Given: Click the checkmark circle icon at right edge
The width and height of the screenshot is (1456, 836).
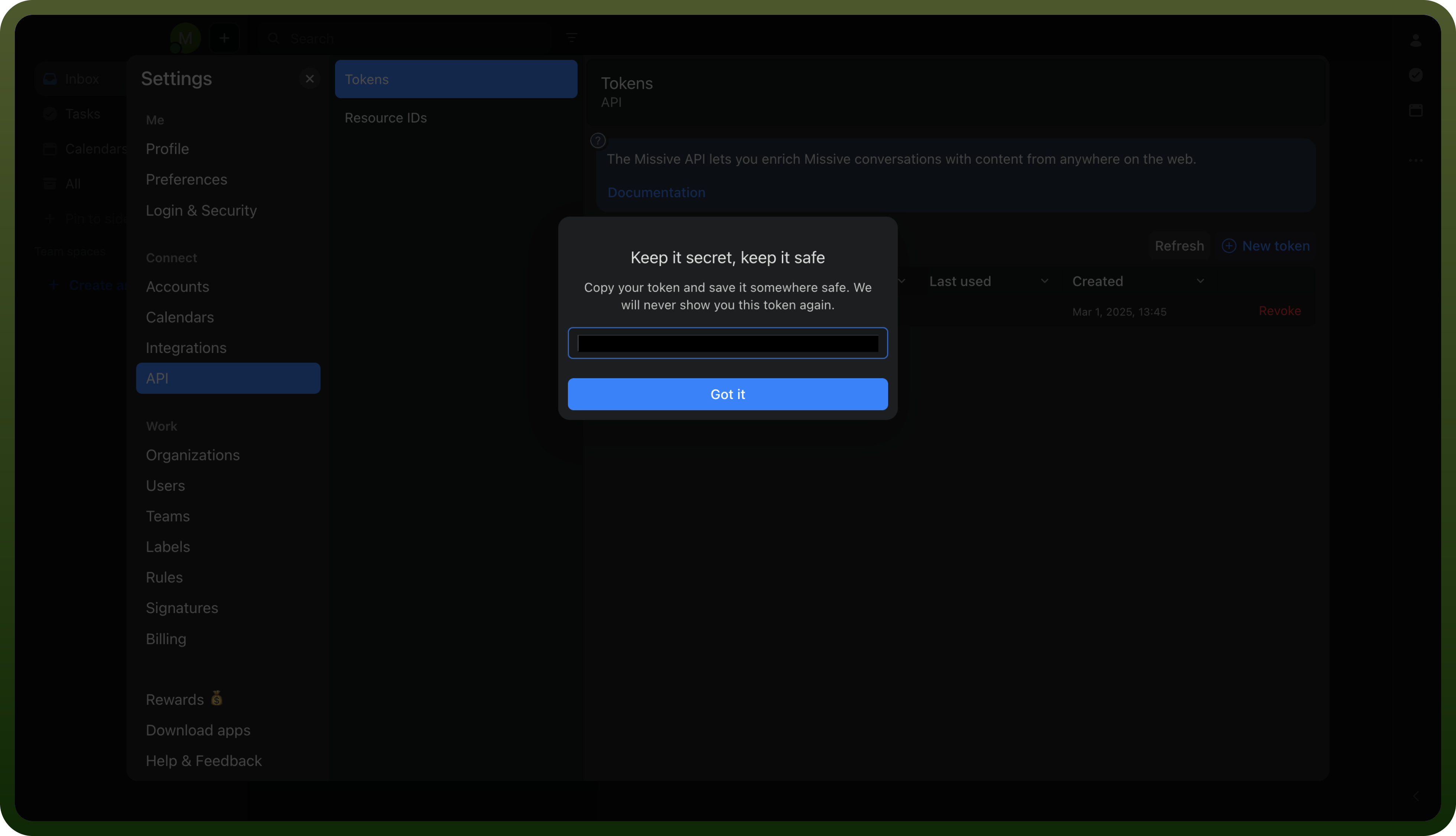Looking at the screenshot, I should point(1415,75).
